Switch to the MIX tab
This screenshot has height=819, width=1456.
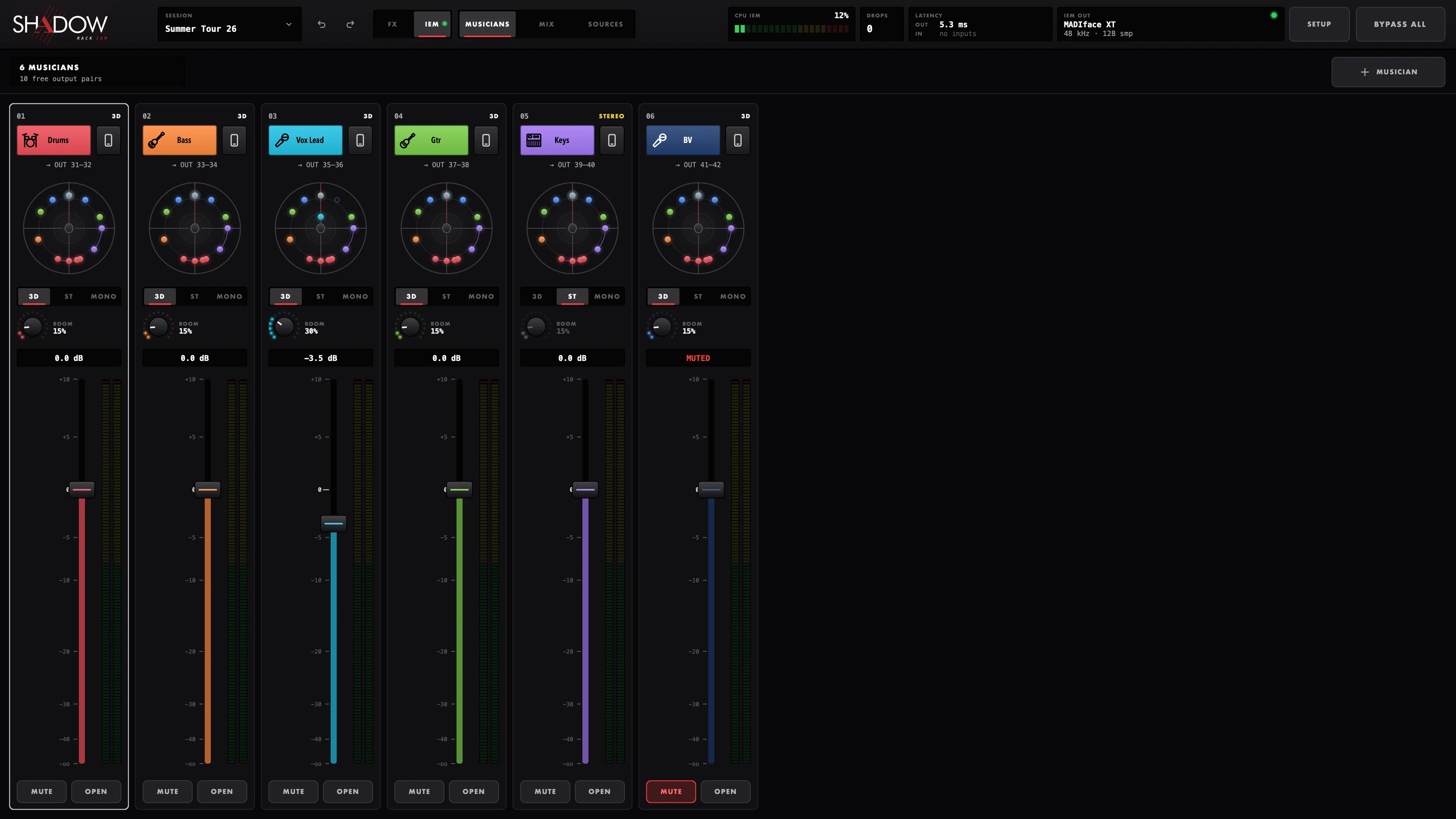(x=546, y=24)
